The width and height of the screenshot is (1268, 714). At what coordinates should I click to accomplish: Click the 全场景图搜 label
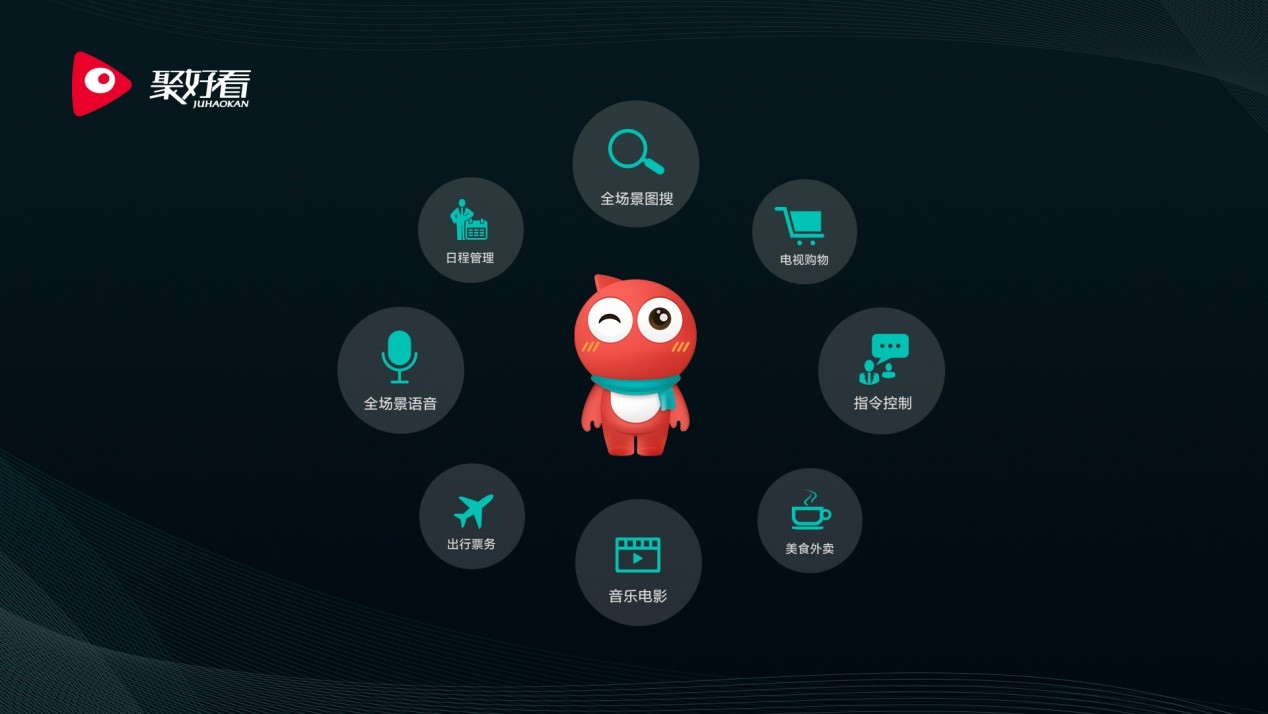tap(636, 199)
